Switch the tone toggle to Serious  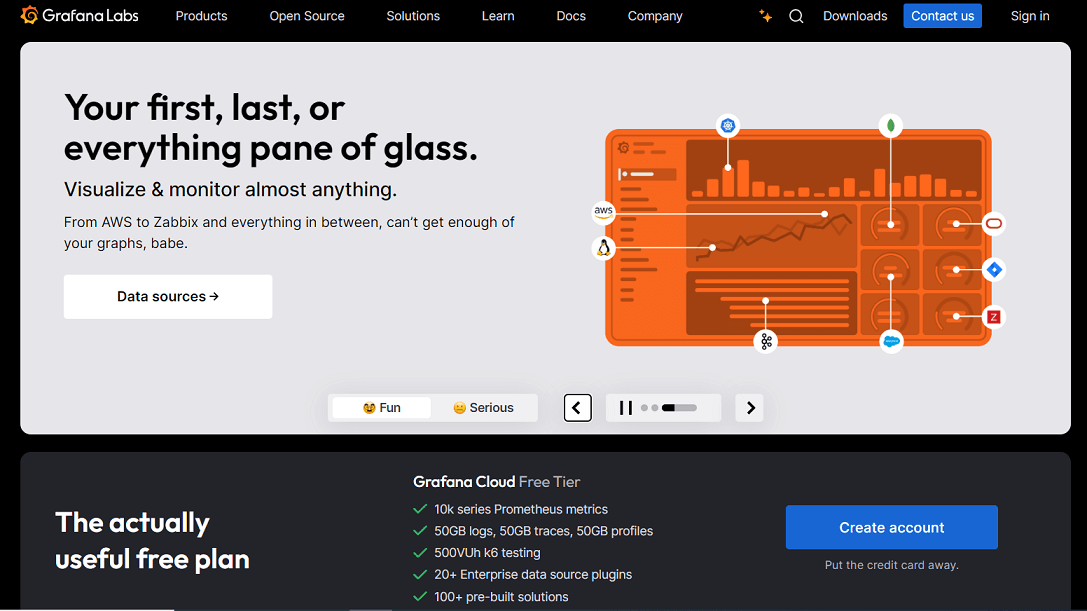[x=484, y=407]
